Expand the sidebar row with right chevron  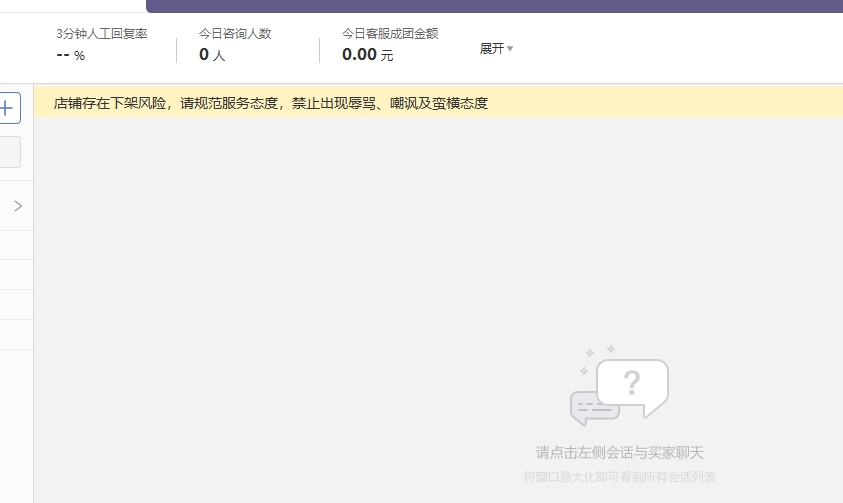coord(16,206)
